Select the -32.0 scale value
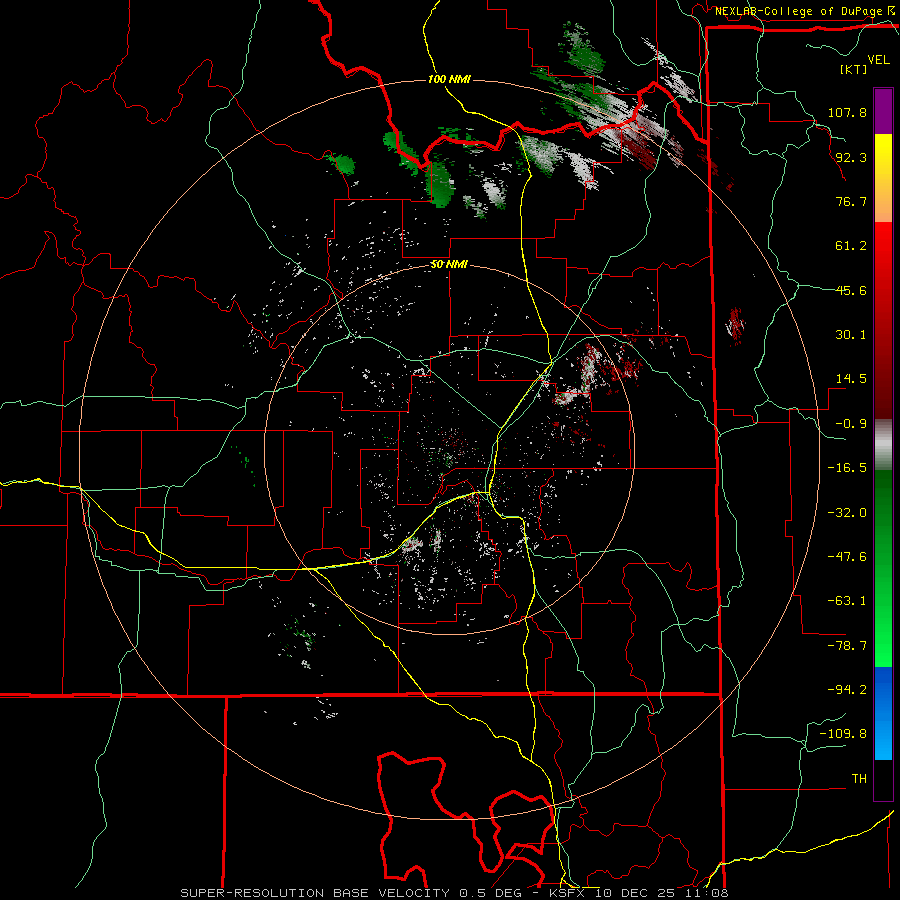The width and height of the screenshot is (900, 900). pos(847,513)
